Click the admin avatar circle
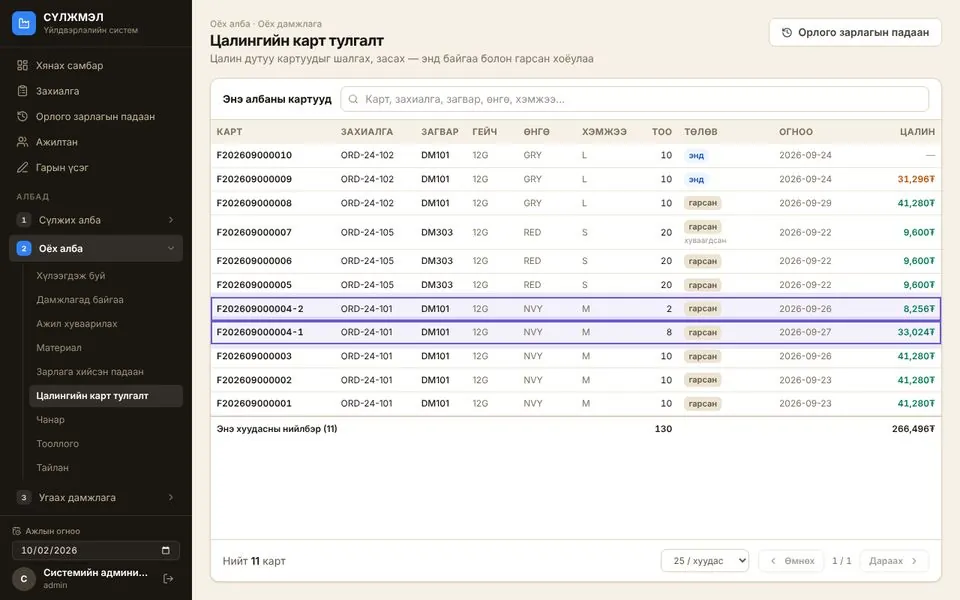The width and height of the screenshot is (960, 600). coord(24,579)
